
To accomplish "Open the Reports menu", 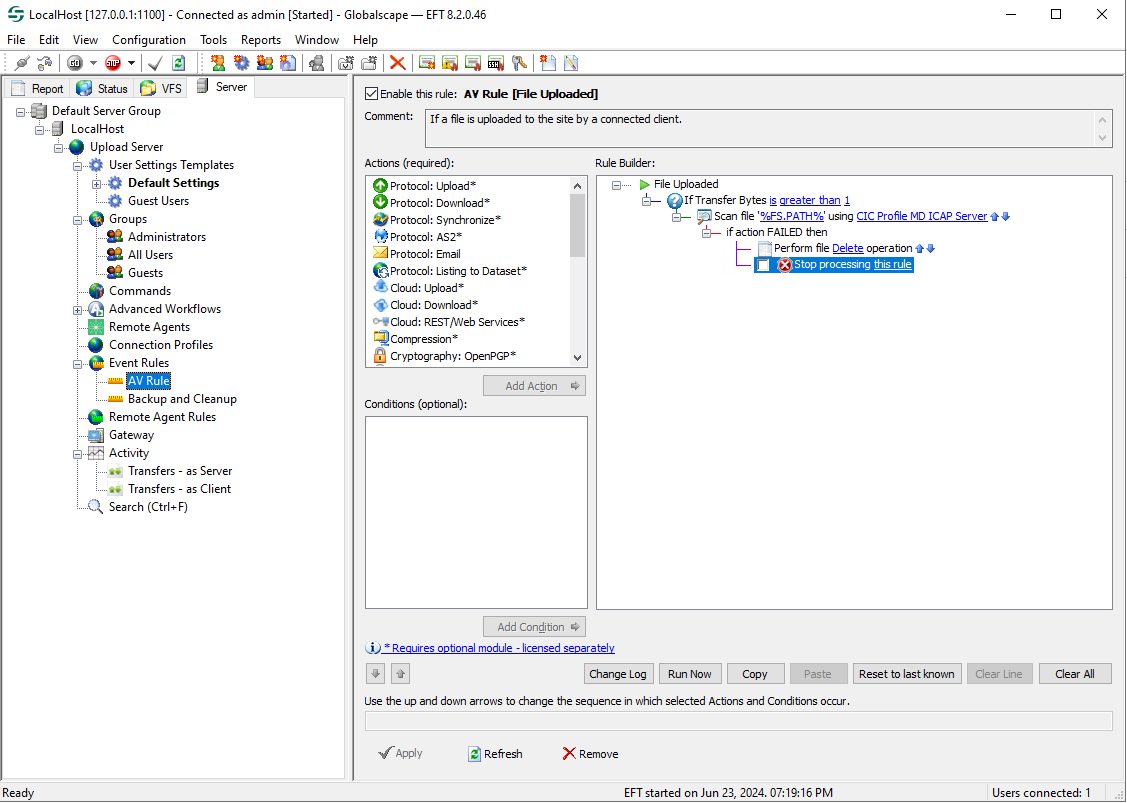I will click(x=260, y=40).
